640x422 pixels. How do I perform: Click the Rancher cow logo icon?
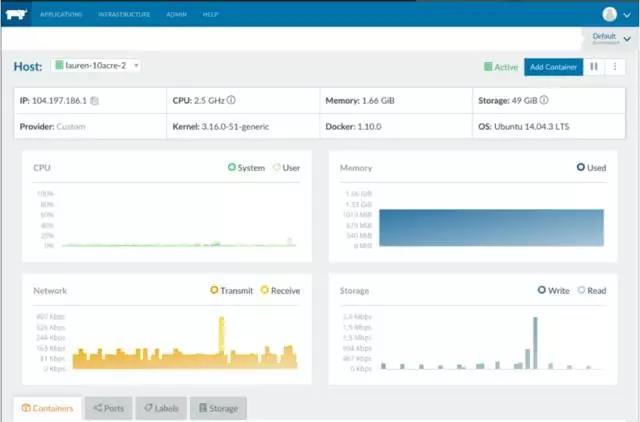click(x=17, y=14)
